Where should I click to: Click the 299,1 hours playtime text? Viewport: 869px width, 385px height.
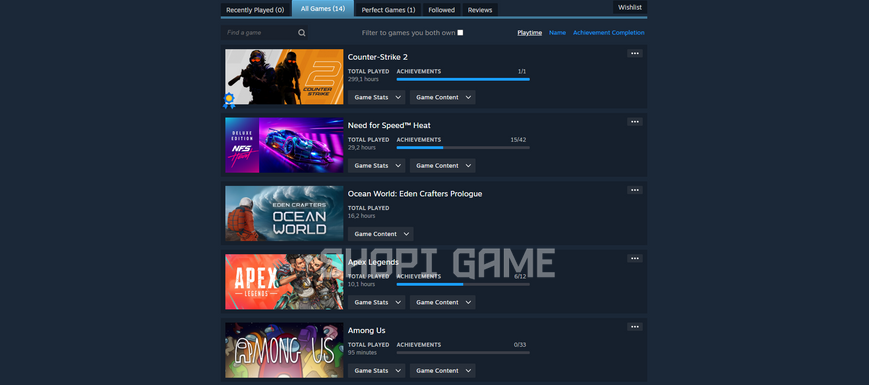click(x=363, y=79)
